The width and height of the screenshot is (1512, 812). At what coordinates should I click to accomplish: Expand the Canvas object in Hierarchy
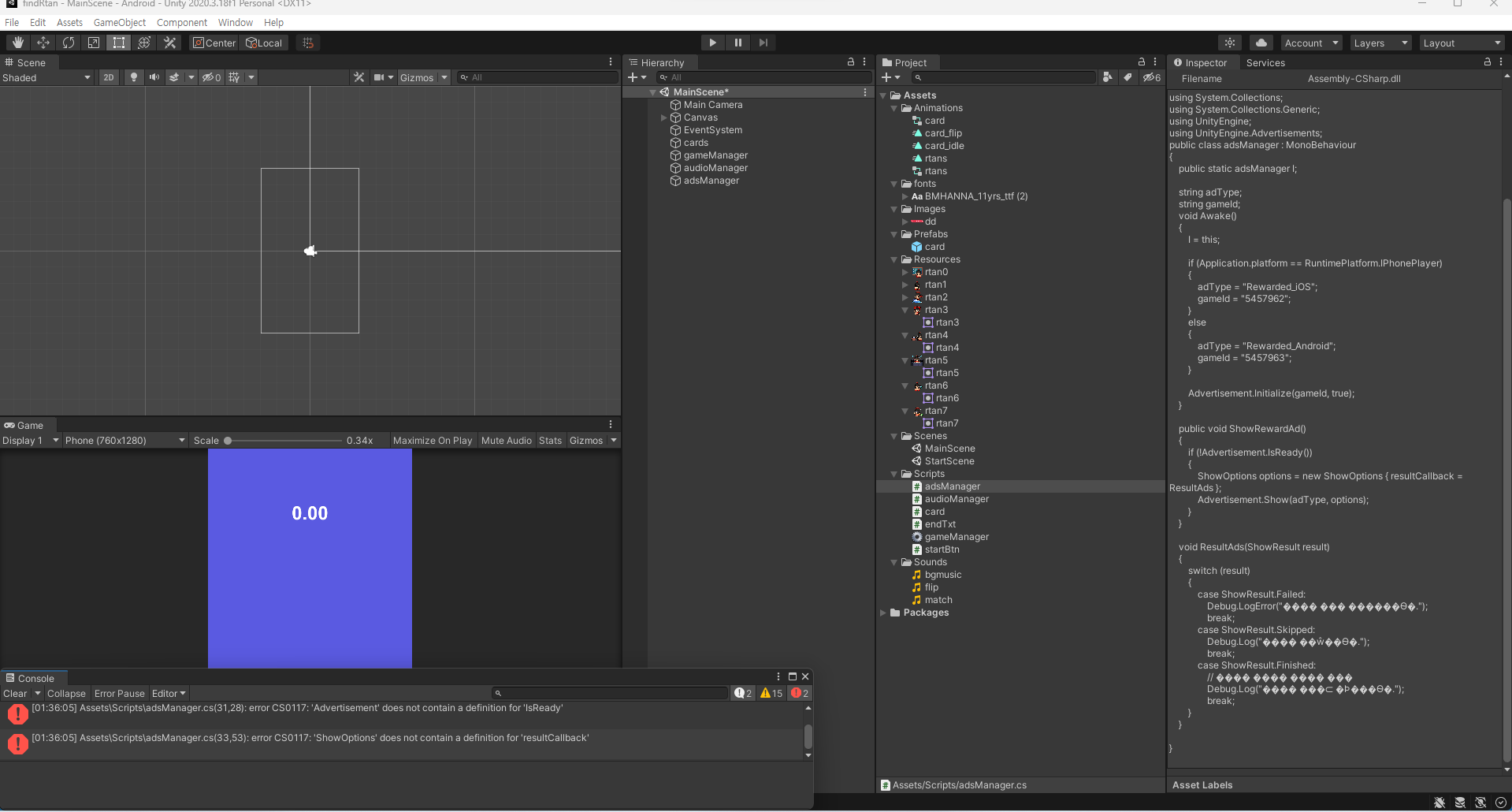(663, 117)
